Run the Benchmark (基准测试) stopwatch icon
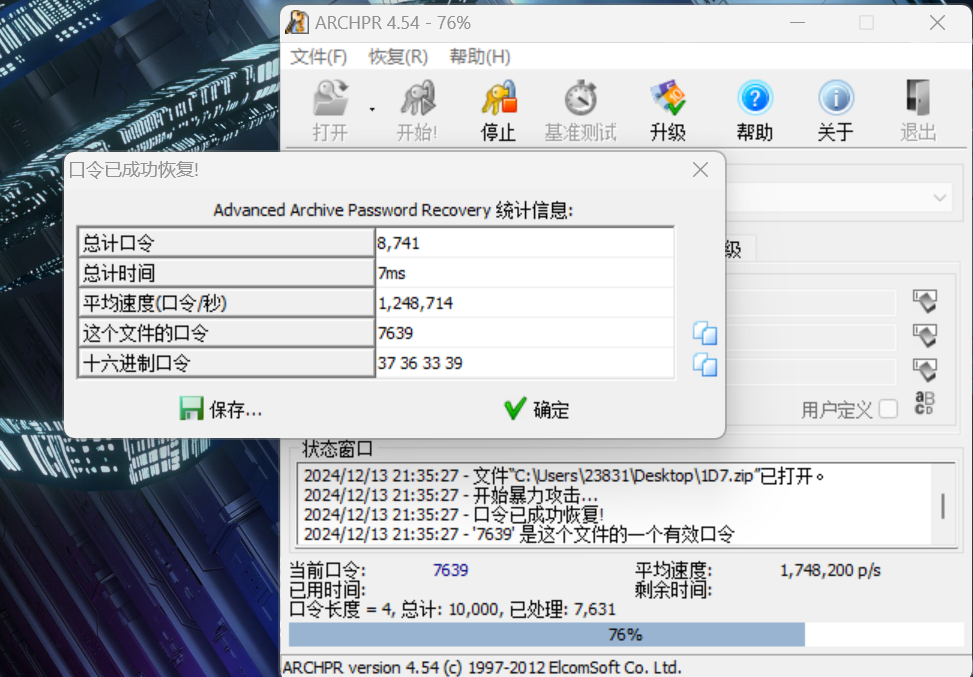 [x=581, y=98]
